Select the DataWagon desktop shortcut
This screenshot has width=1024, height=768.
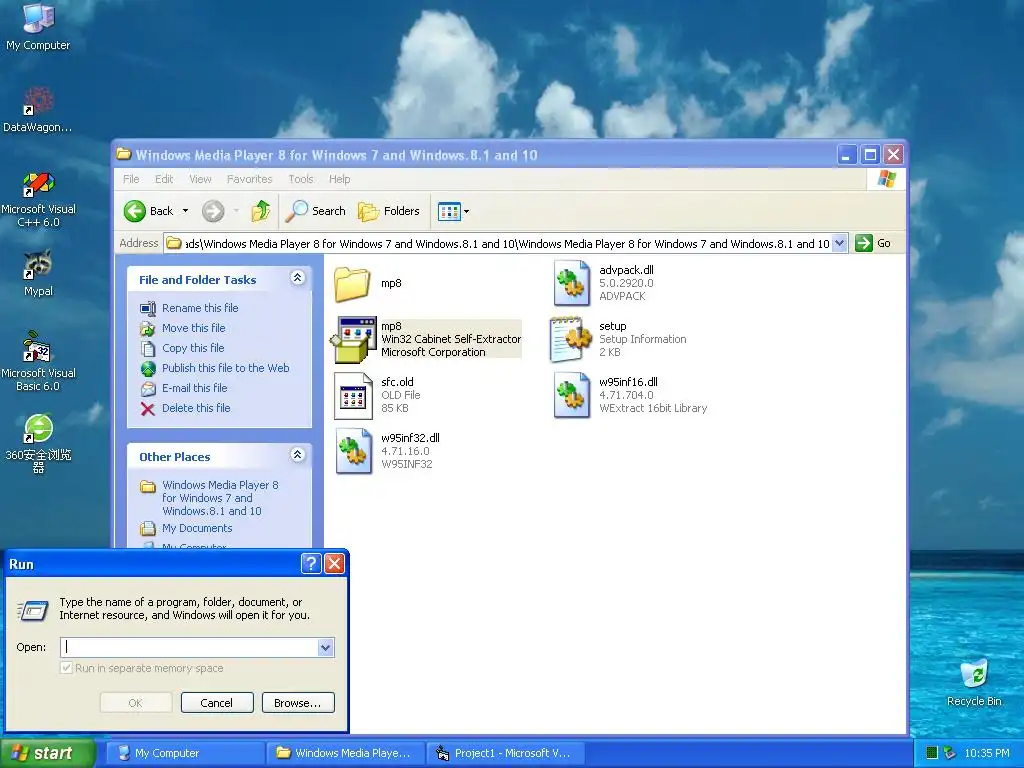pos(38,109)
